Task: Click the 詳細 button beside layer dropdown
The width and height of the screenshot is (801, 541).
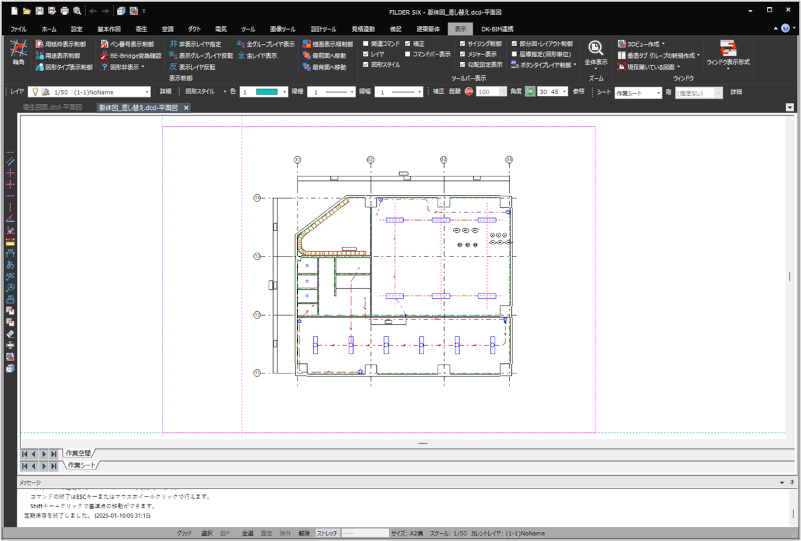Action: point(165,91)
